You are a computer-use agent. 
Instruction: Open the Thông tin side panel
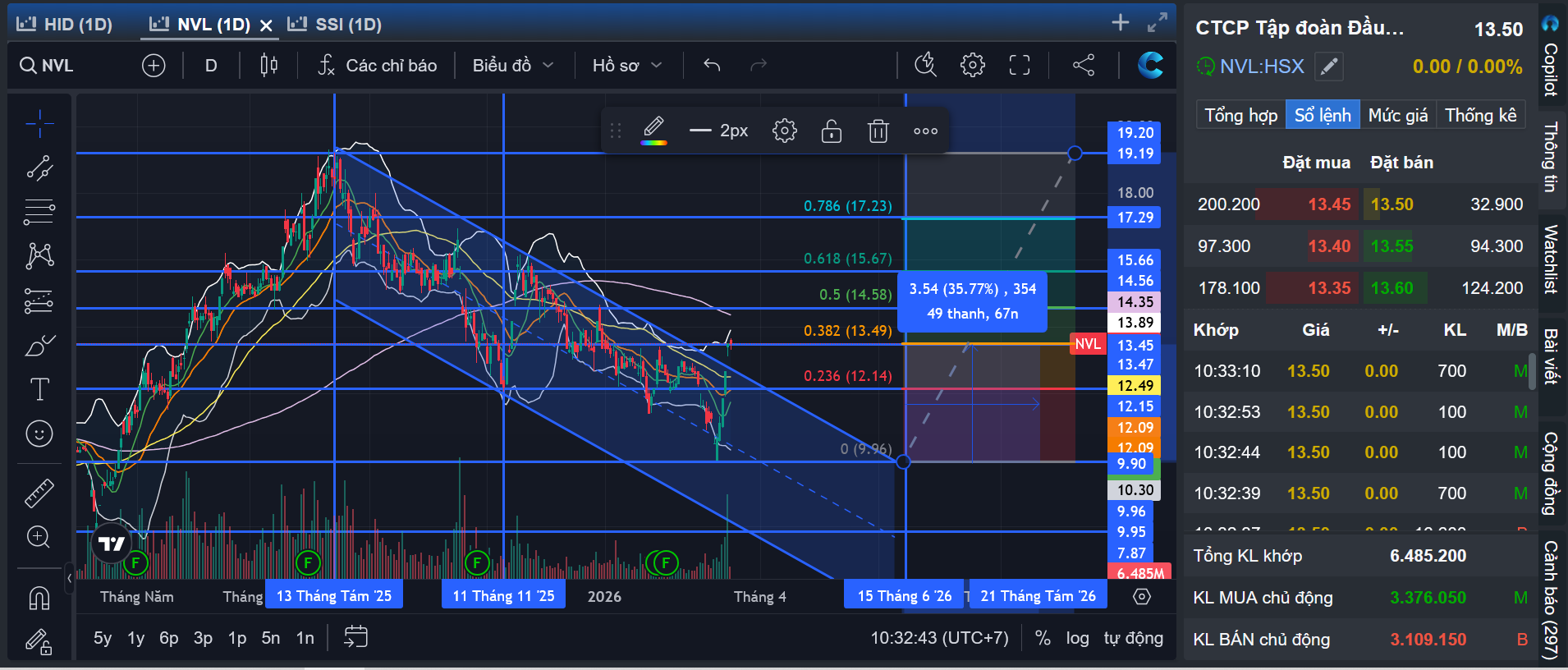click(x=1550, y=156)
